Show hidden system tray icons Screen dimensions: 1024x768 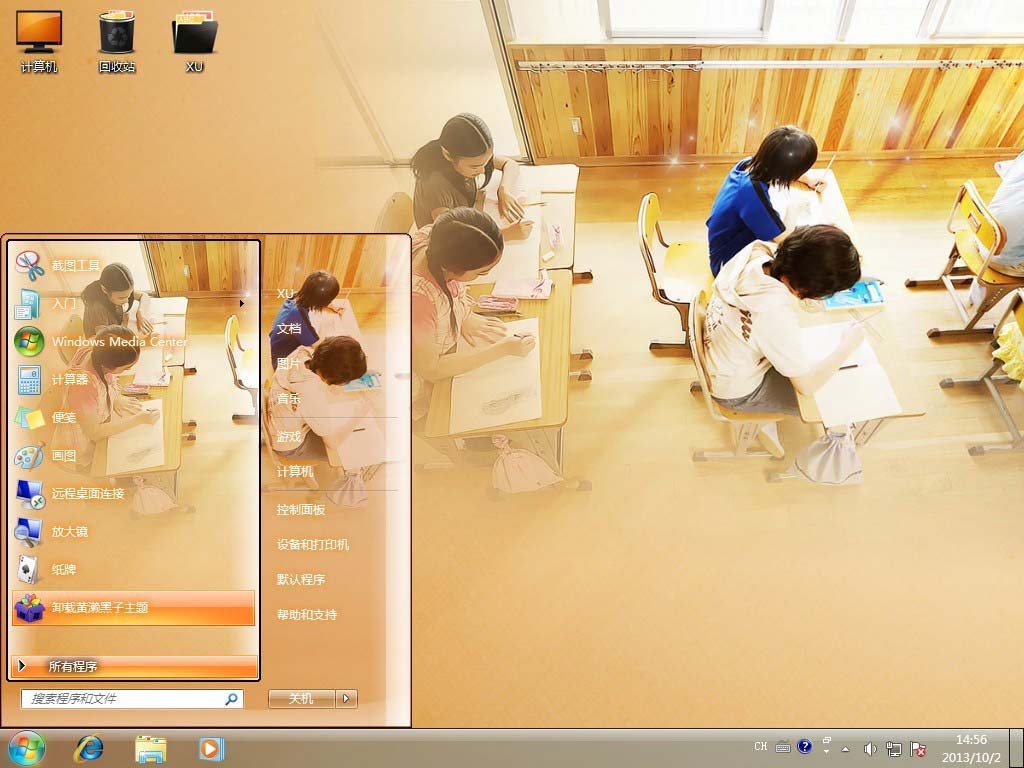point(846,748)
